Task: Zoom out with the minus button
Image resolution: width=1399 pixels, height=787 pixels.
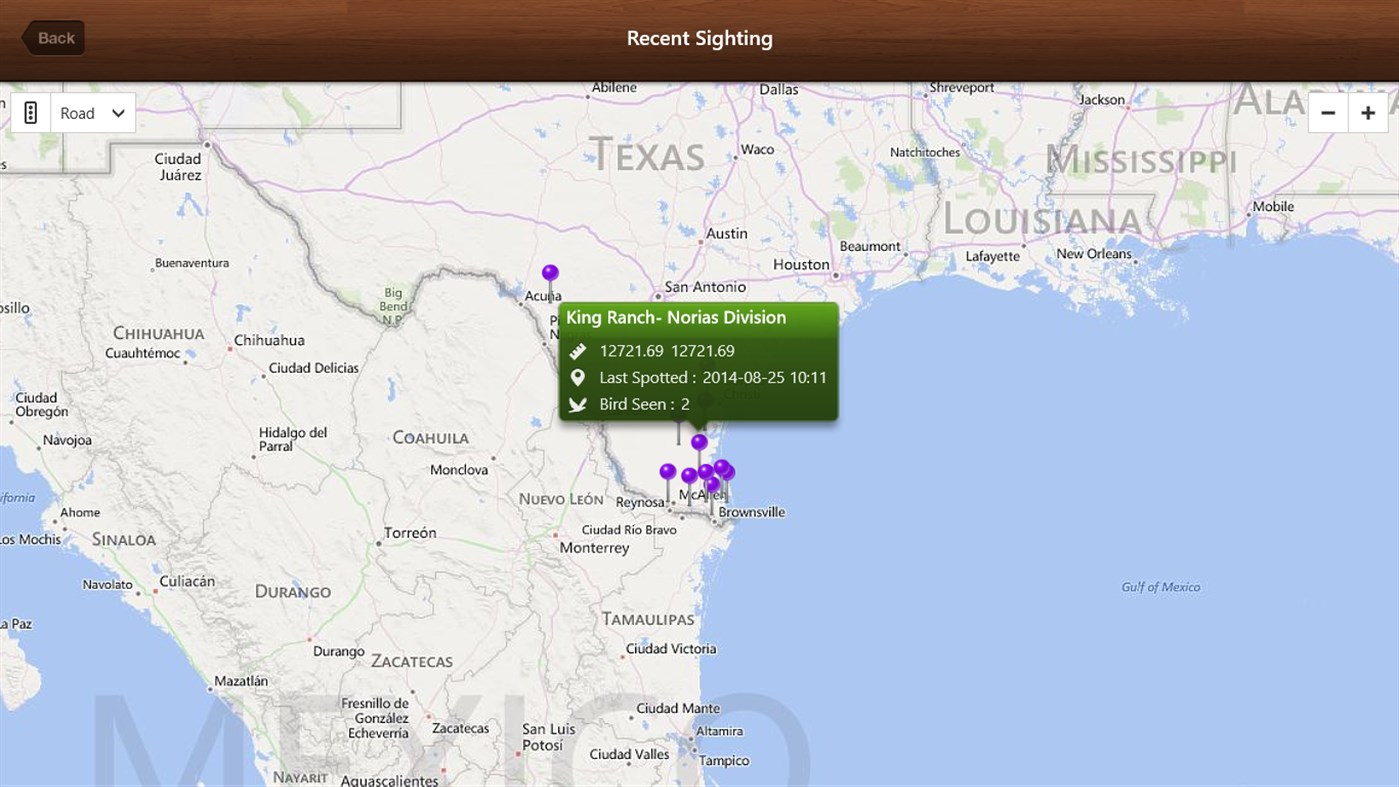Action: tap(1328, 113)
